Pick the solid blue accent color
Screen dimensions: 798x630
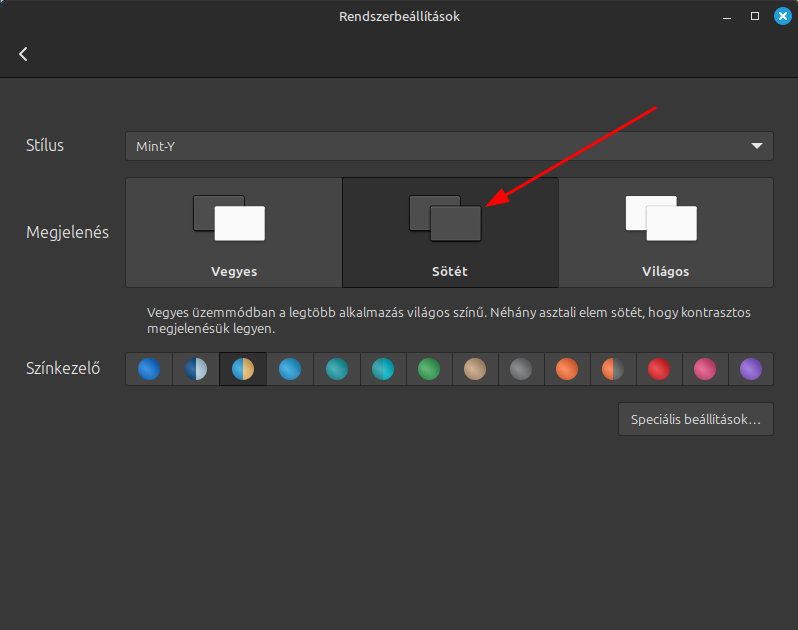click(x=149, y=369)
